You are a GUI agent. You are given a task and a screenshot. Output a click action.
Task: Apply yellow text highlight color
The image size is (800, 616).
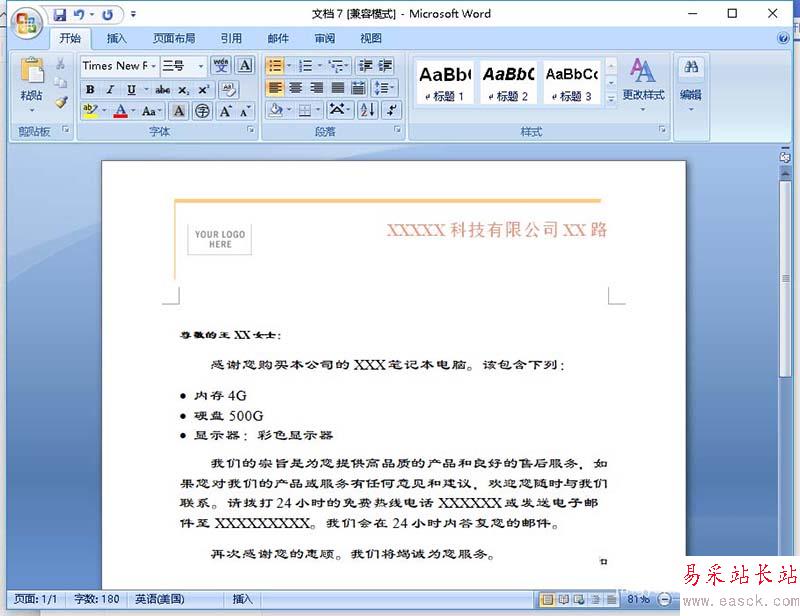click(x=90, y=111)
